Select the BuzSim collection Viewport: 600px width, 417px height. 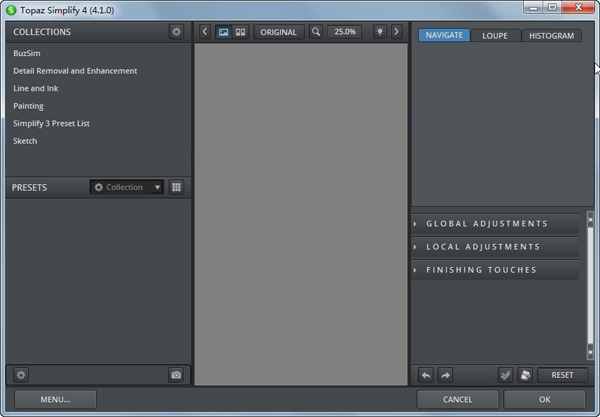pyautogui.click(x=27, y=53)
